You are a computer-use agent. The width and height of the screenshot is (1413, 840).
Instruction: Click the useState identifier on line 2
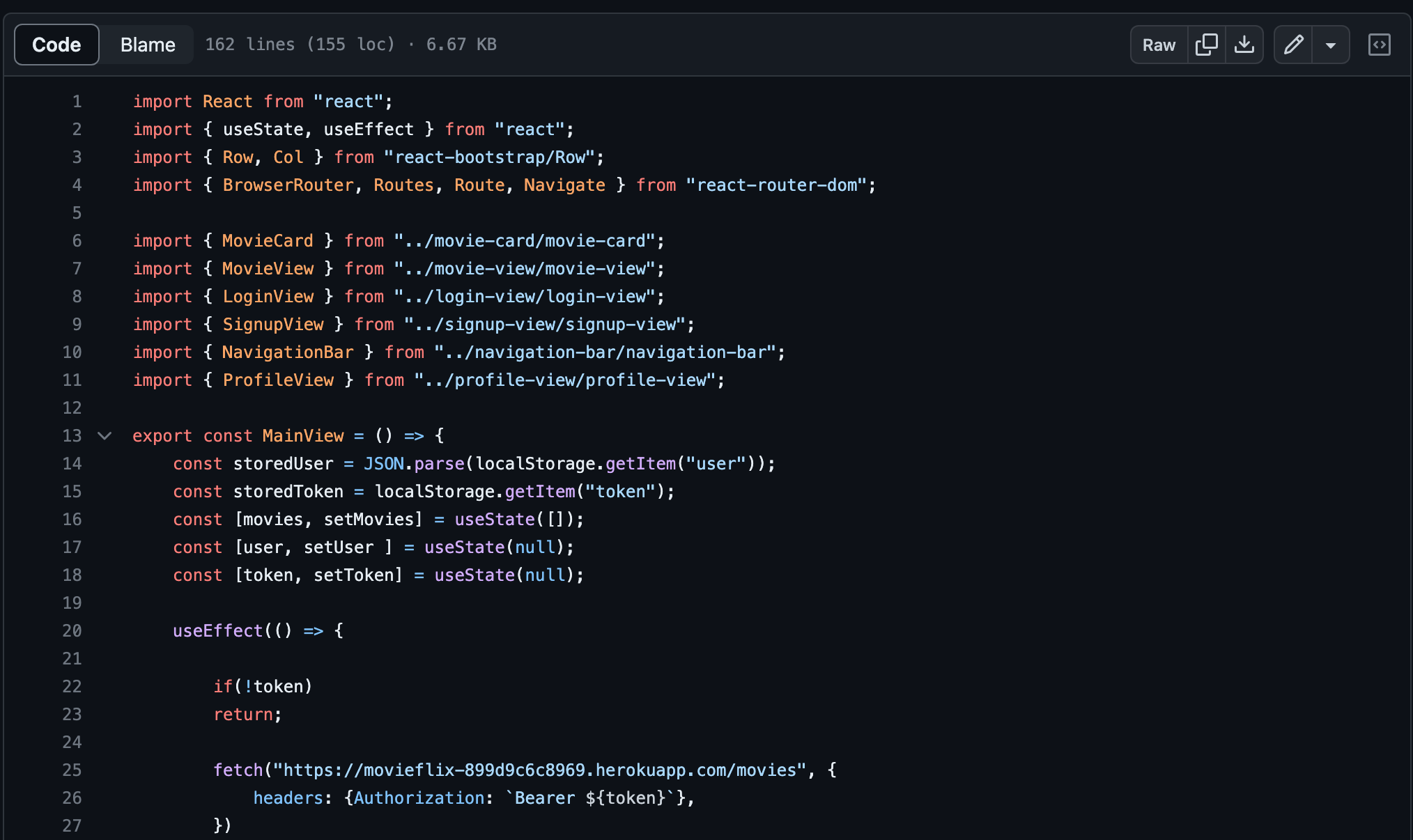(x=263, y=130)
